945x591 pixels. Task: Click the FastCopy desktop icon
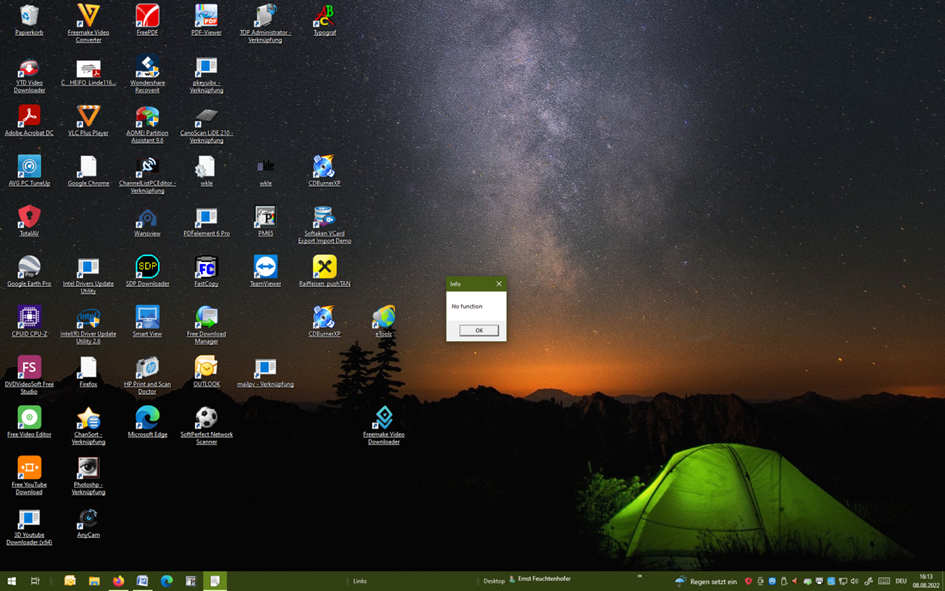click(x=206, y=270)
